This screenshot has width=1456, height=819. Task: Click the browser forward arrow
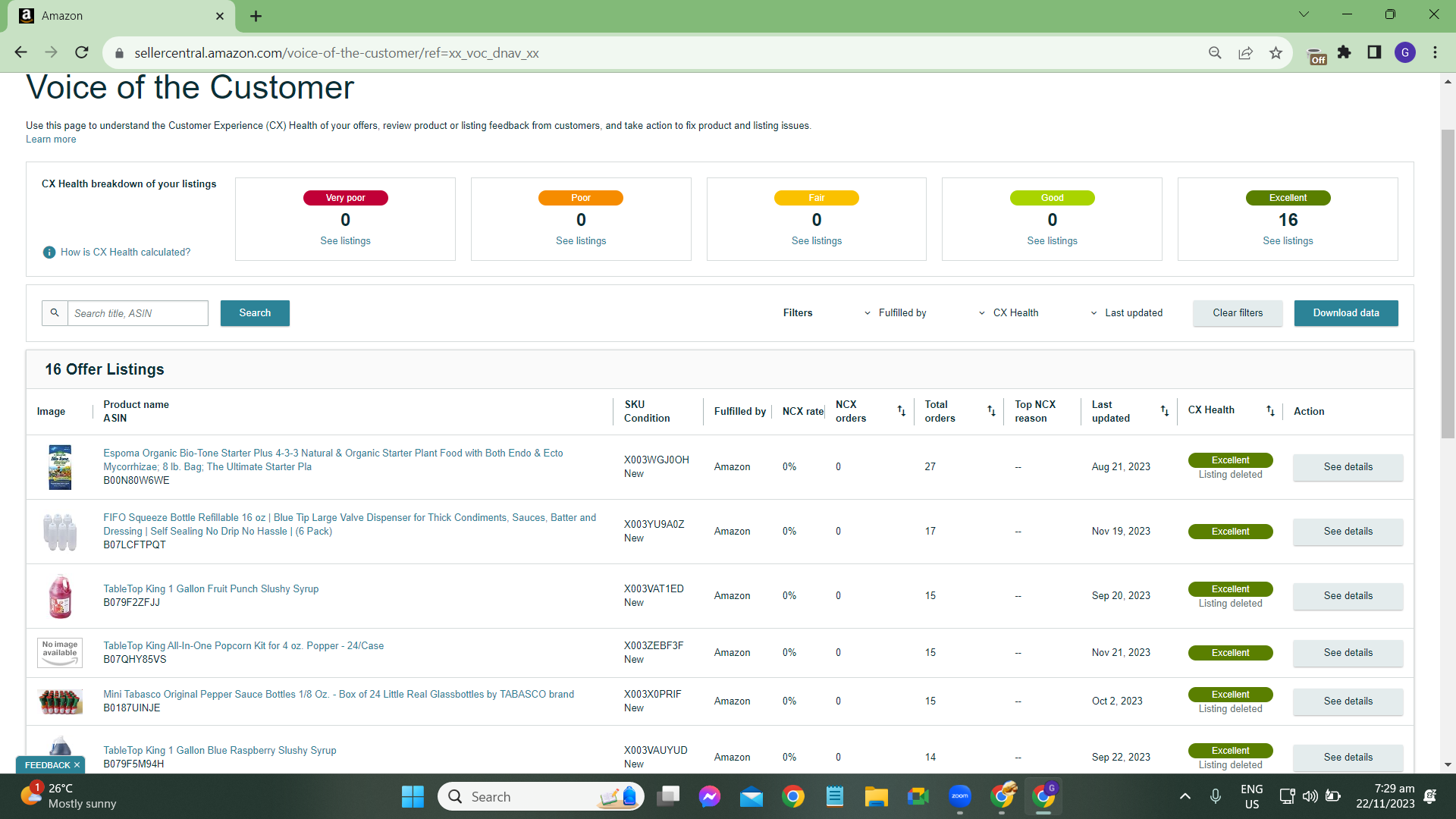(x=51, y=52)
